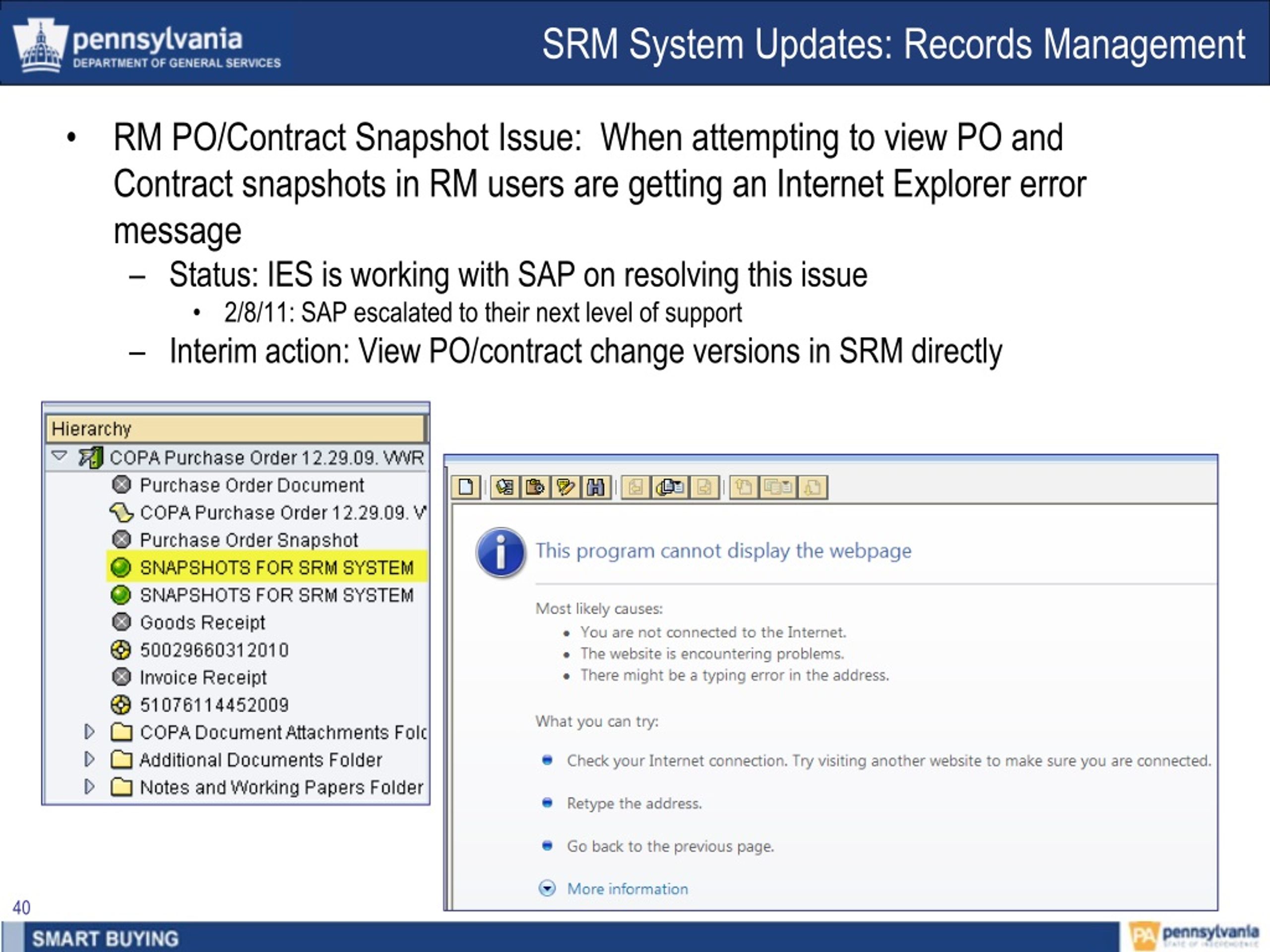Image resolution: width=1270 pixels, height=952 pixels.
Task: Expand the Notes and Working Papers Folder
Action: 89,787
